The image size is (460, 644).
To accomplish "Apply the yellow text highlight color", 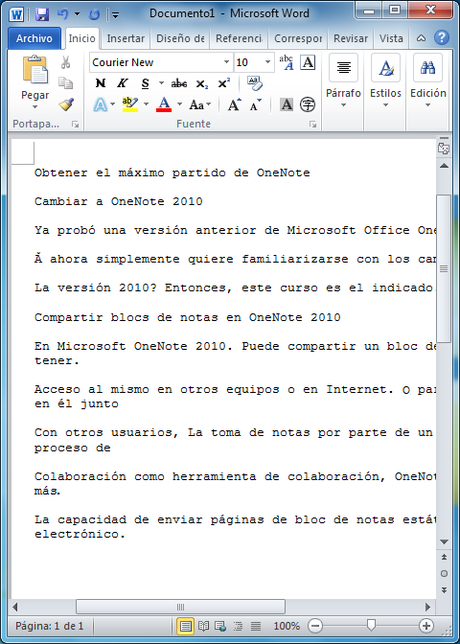I will (x=130, y=105).
